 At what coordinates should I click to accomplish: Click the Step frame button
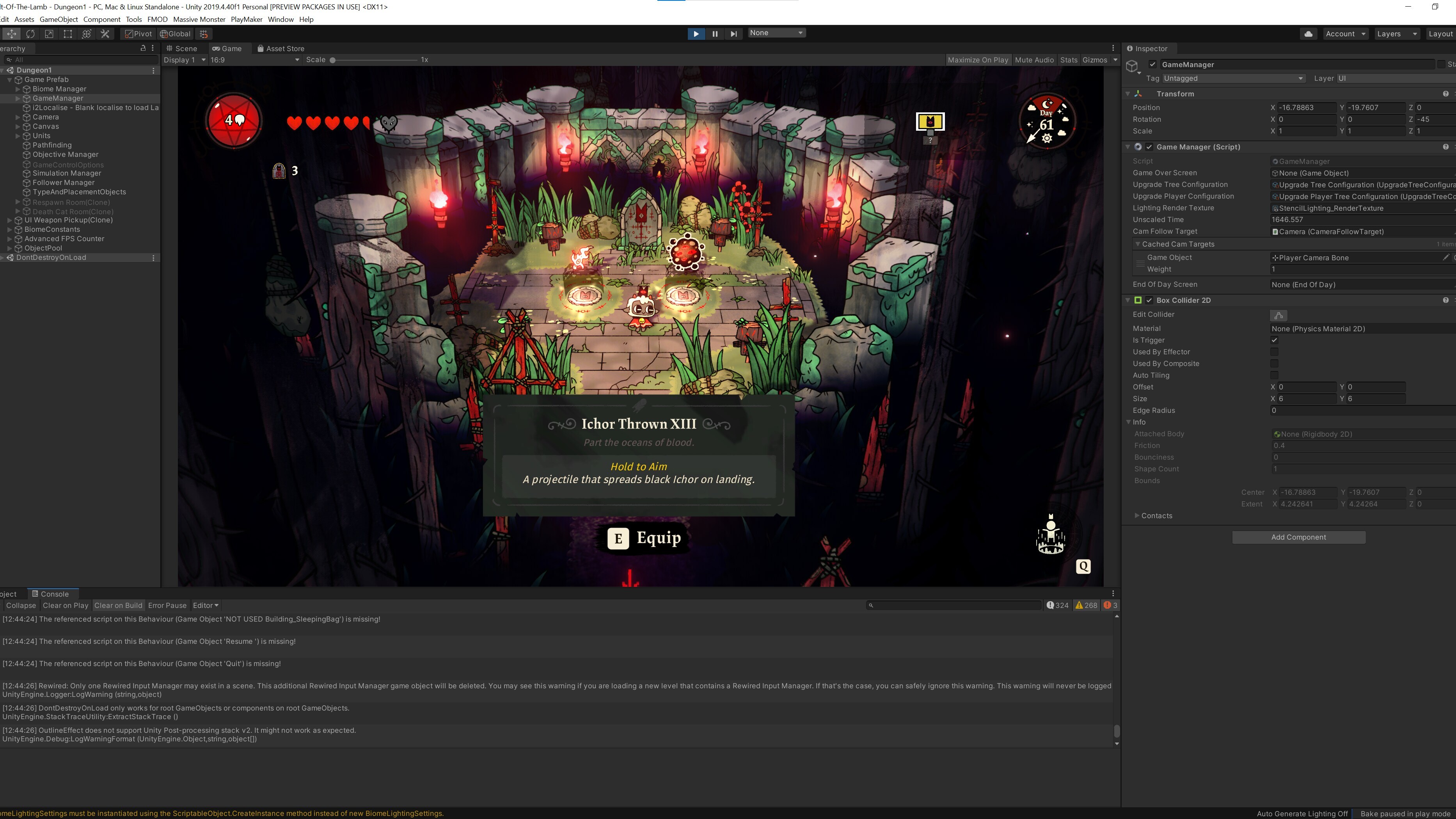click(733, 34)
